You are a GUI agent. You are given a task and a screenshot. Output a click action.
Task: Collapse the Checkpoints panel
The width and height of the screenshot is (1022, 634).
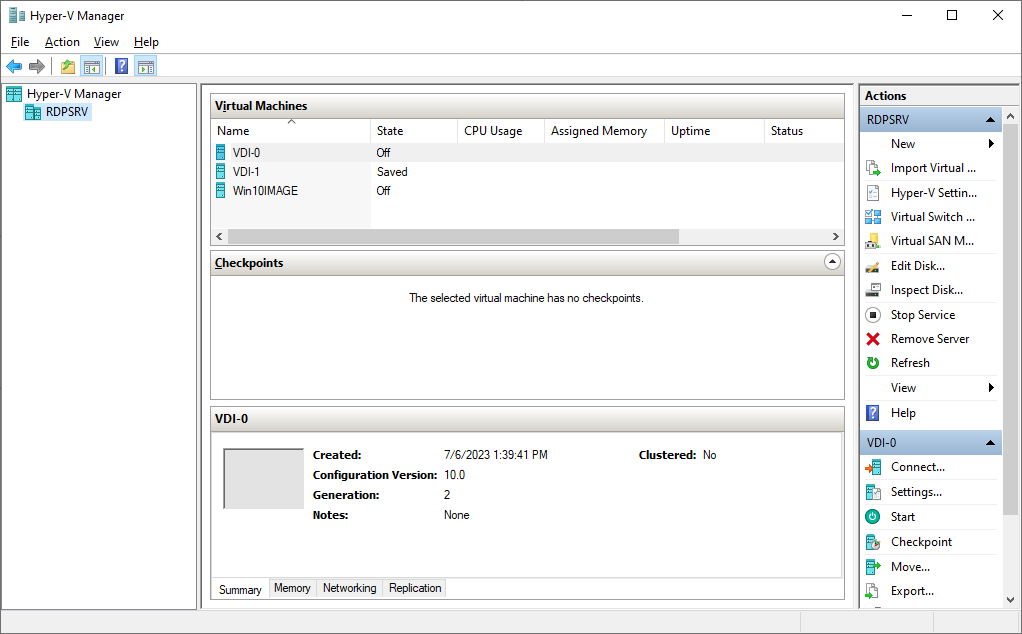coord(832,262)
